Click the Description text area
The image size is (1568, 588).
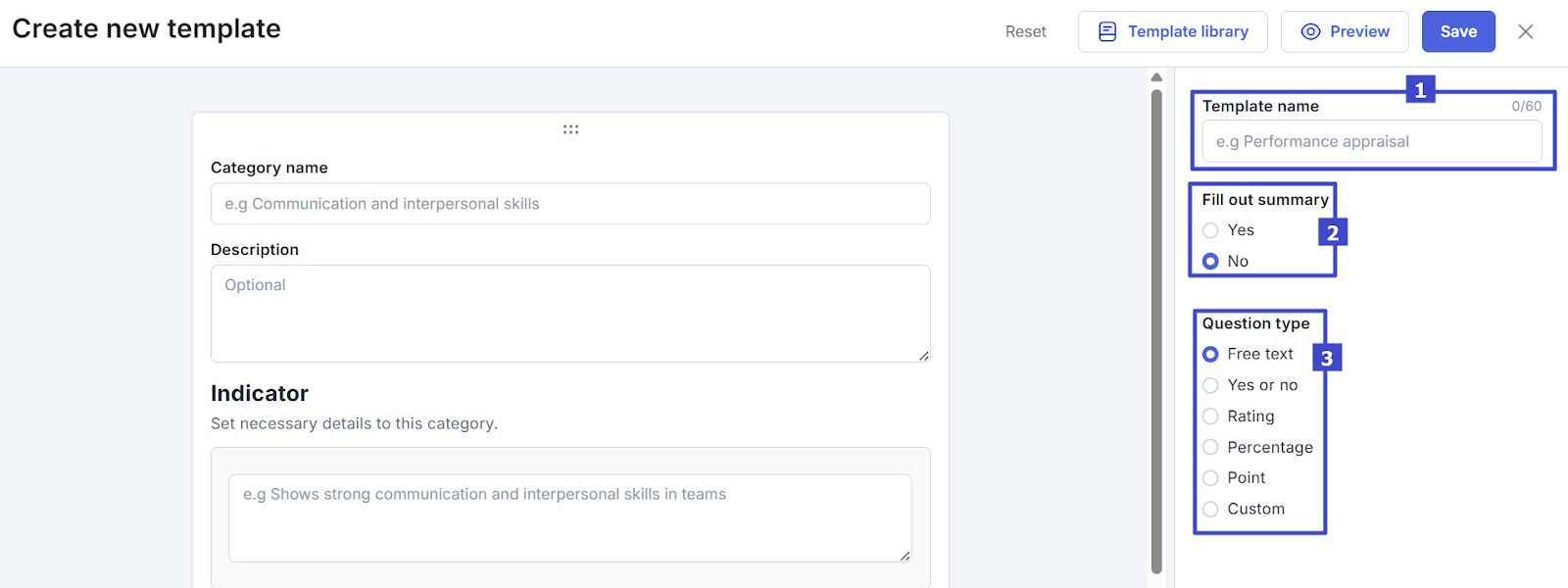click(x=570, y=314)
